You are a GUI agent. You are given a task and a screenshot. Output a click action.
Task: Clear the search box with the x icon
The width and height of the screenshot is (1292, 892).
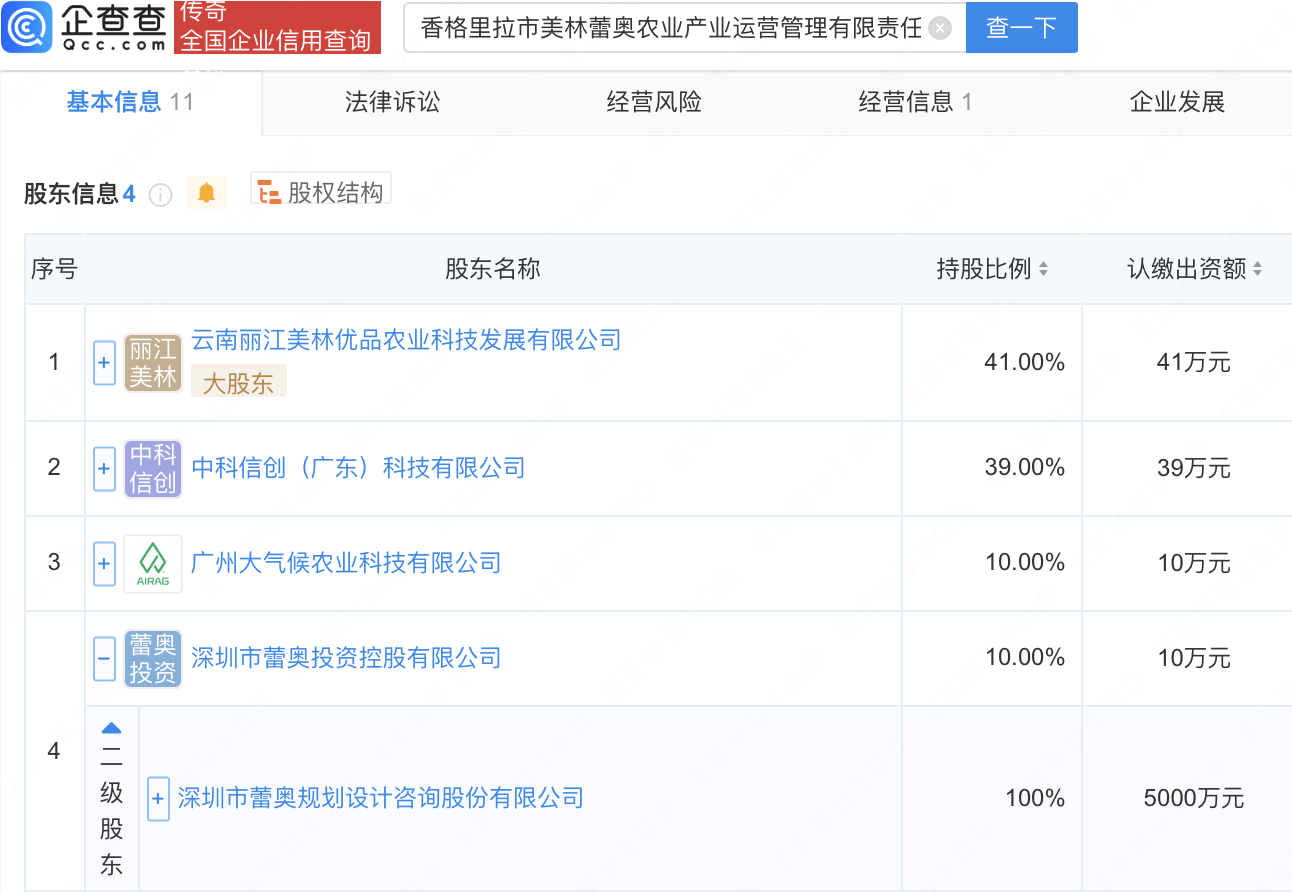point(939,28)
